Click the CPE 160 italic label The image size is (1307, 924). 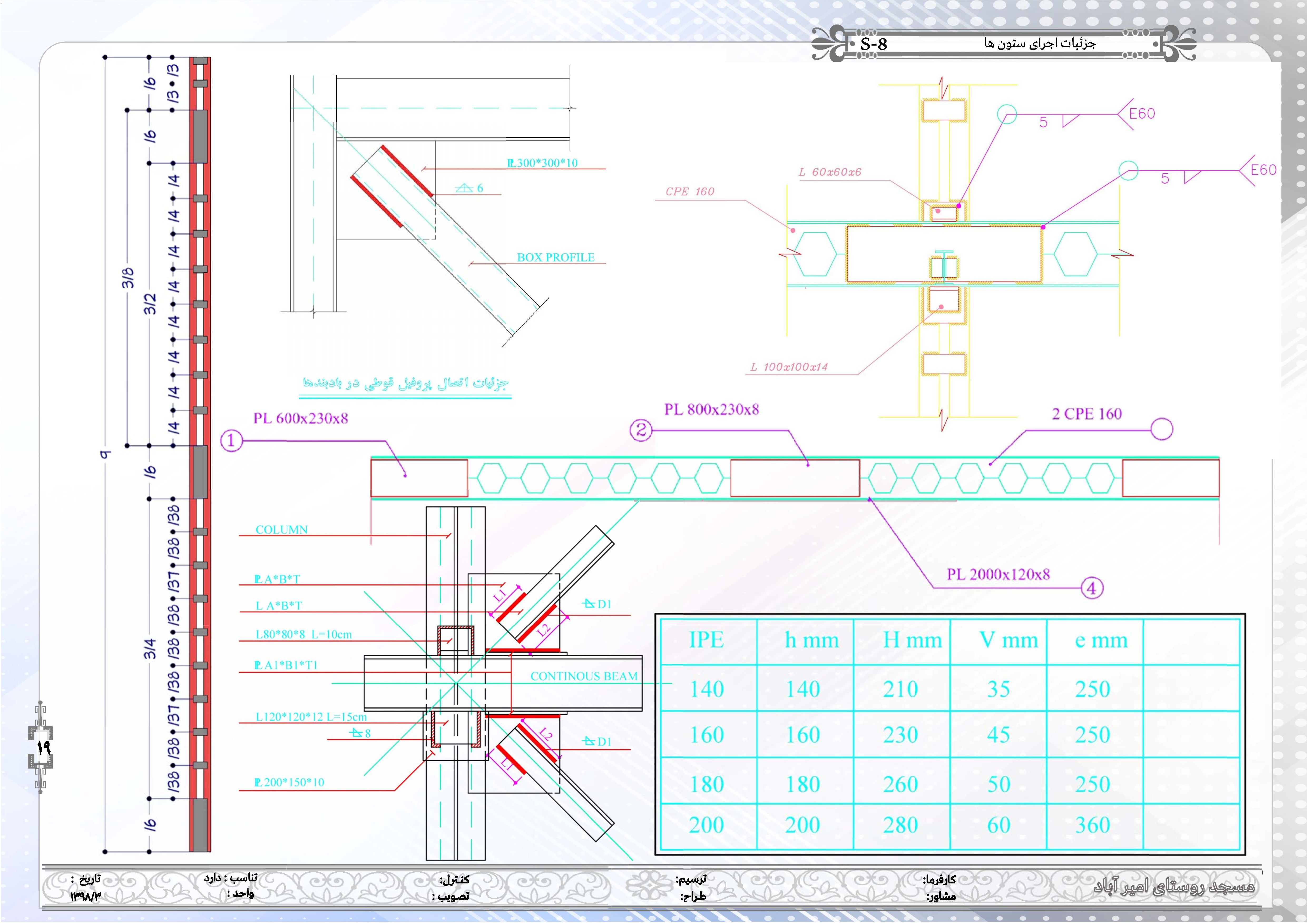click(689, 192)
